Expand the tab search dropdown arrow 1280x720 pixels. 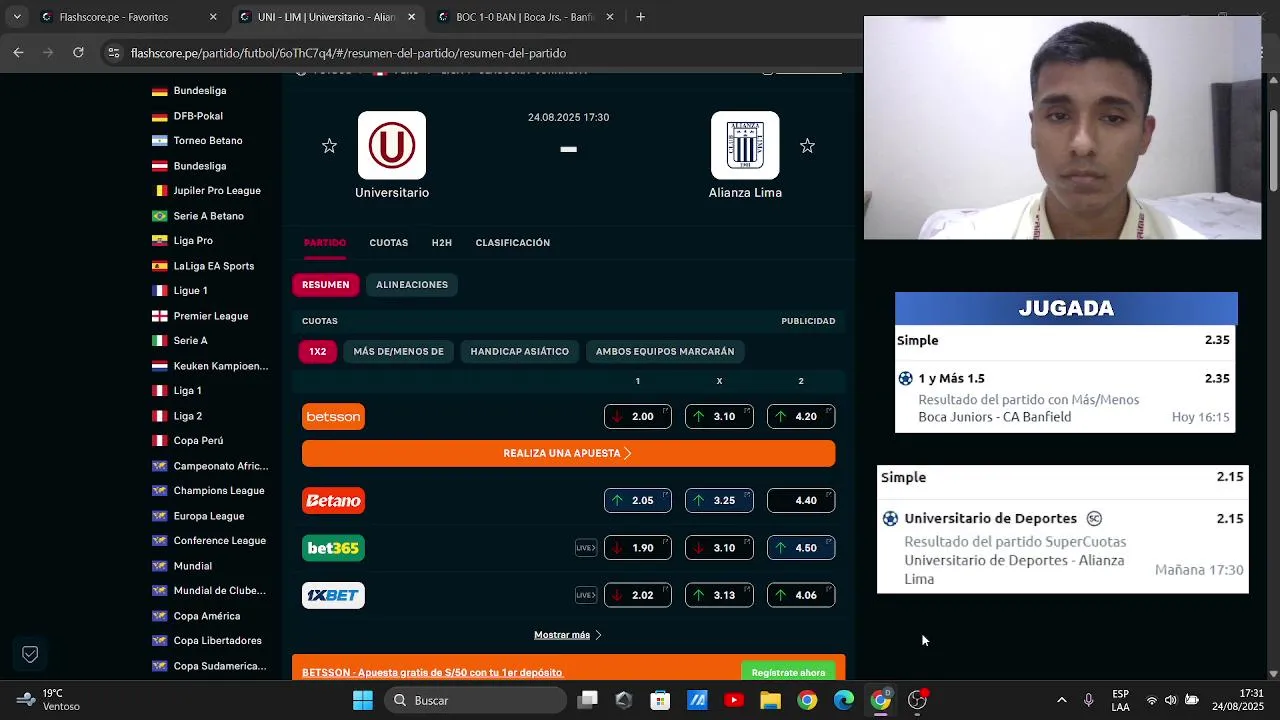(16, 17)
